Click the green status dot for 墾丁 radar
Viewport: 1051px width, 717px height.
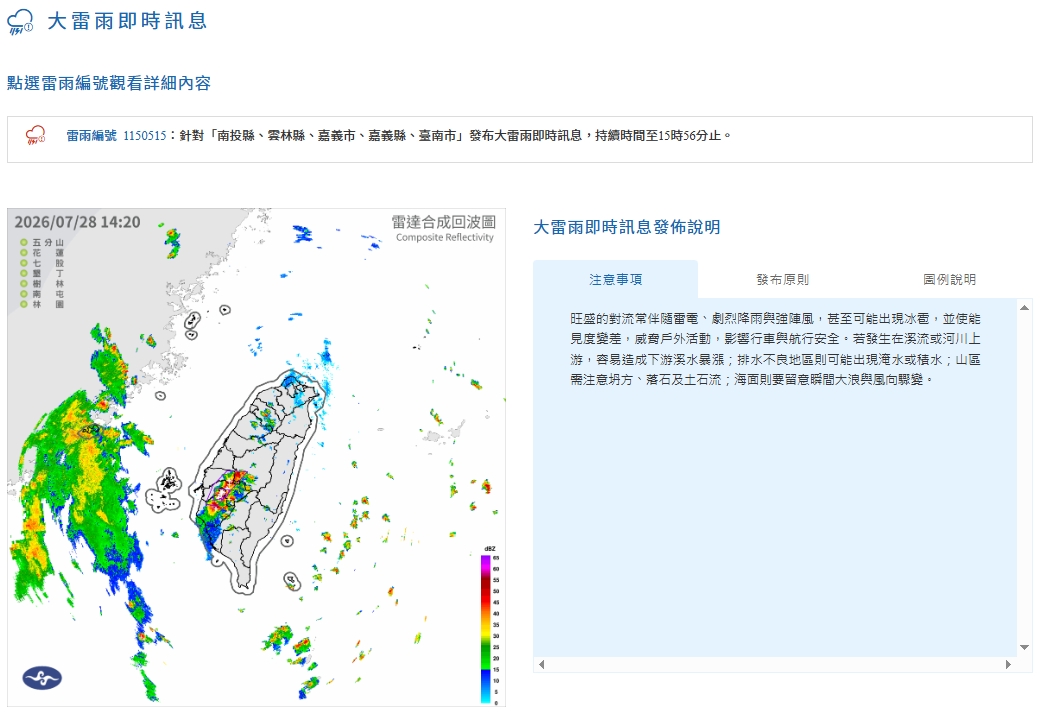(x=24, y=273)
